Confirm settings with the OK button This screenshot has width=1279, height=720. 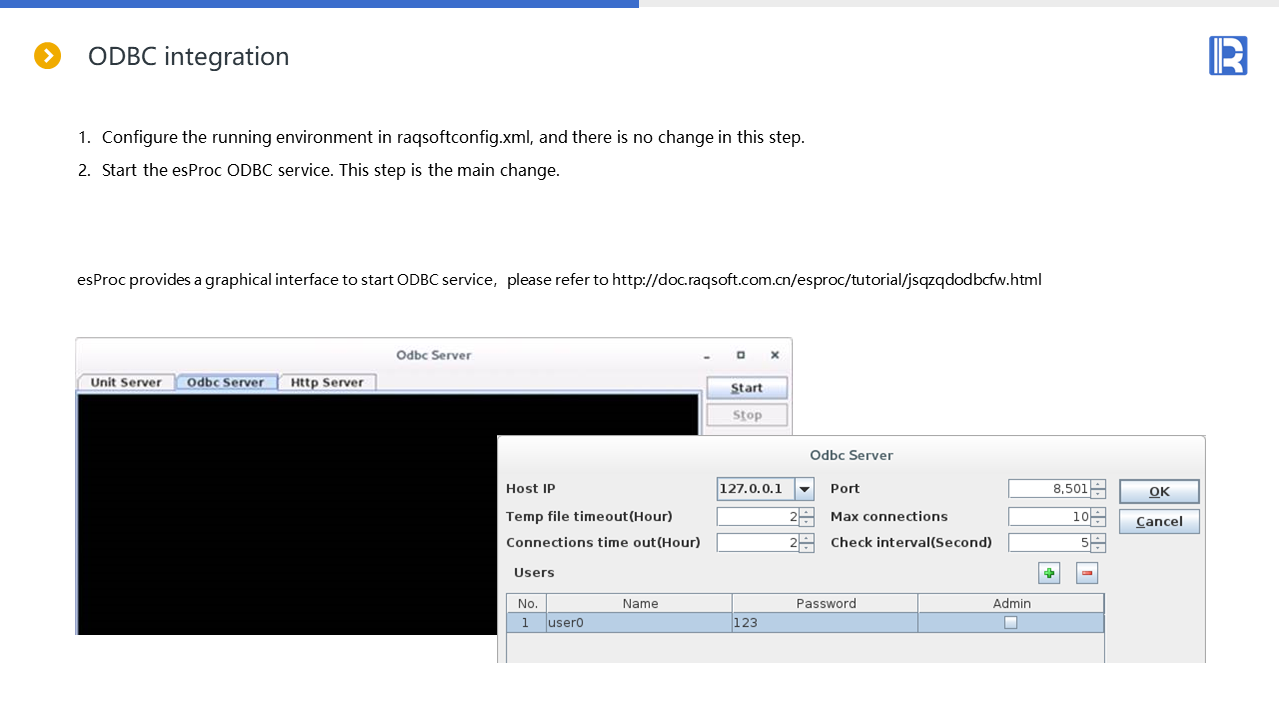(x=1159, y=491)
